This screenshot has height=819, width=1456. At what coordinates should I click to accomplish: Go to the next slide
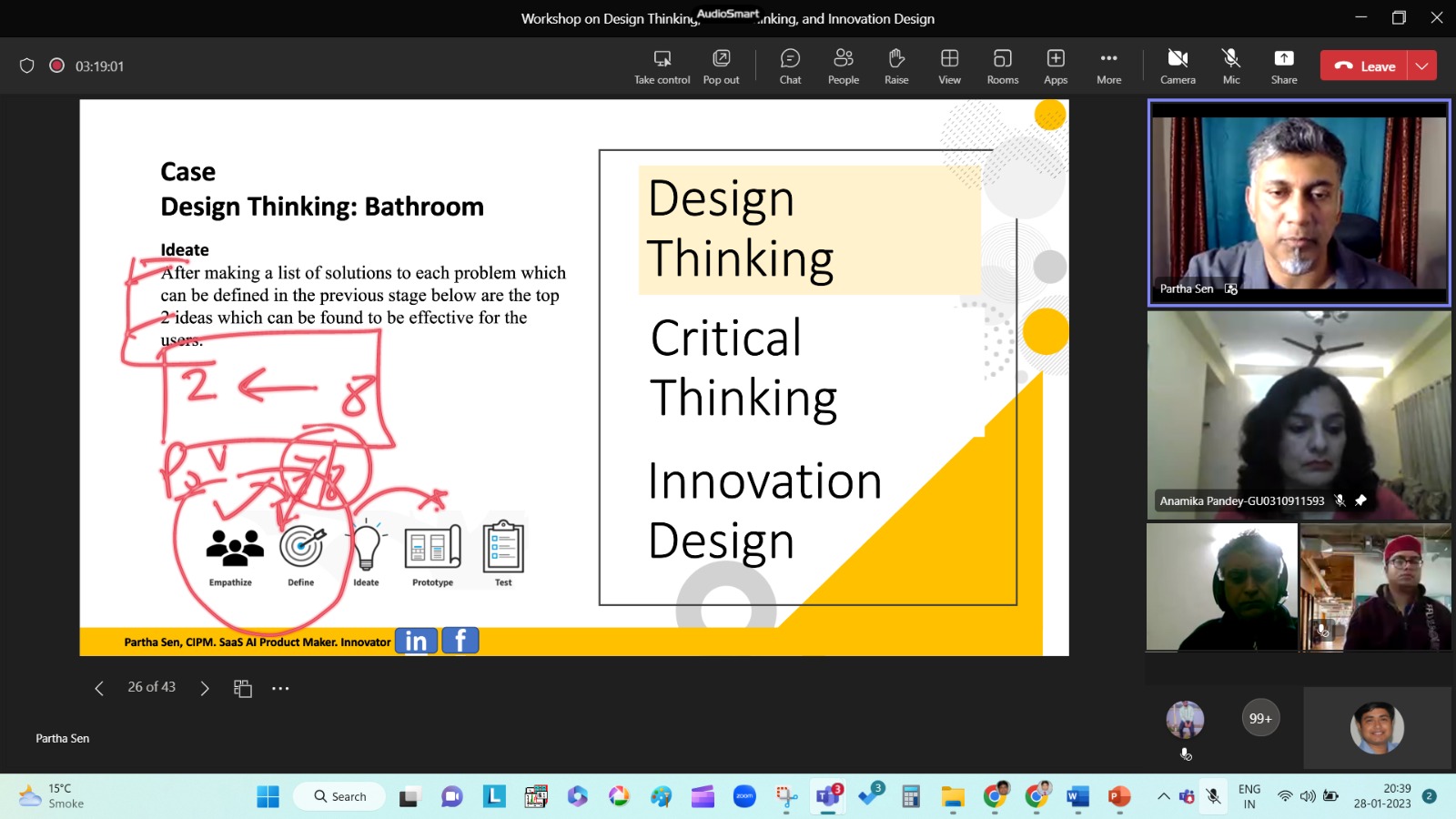[x=205, y=688]
